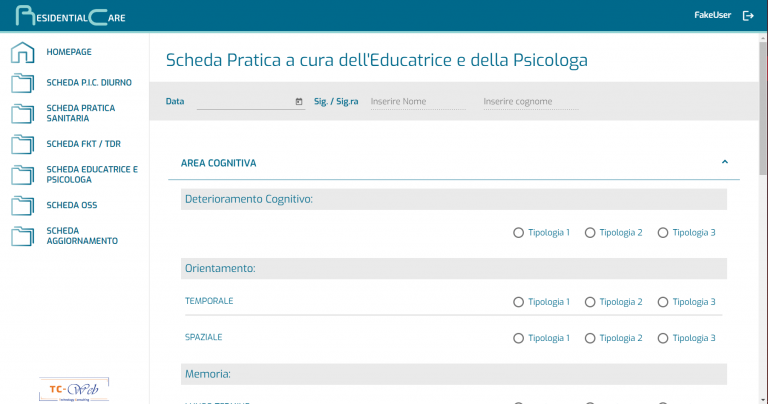Image resolution: width=768 pixels, height=404 pixels.
Task: Click the Area Cognitiva section header
Action: pyautogui.click(x=220, y=162)
